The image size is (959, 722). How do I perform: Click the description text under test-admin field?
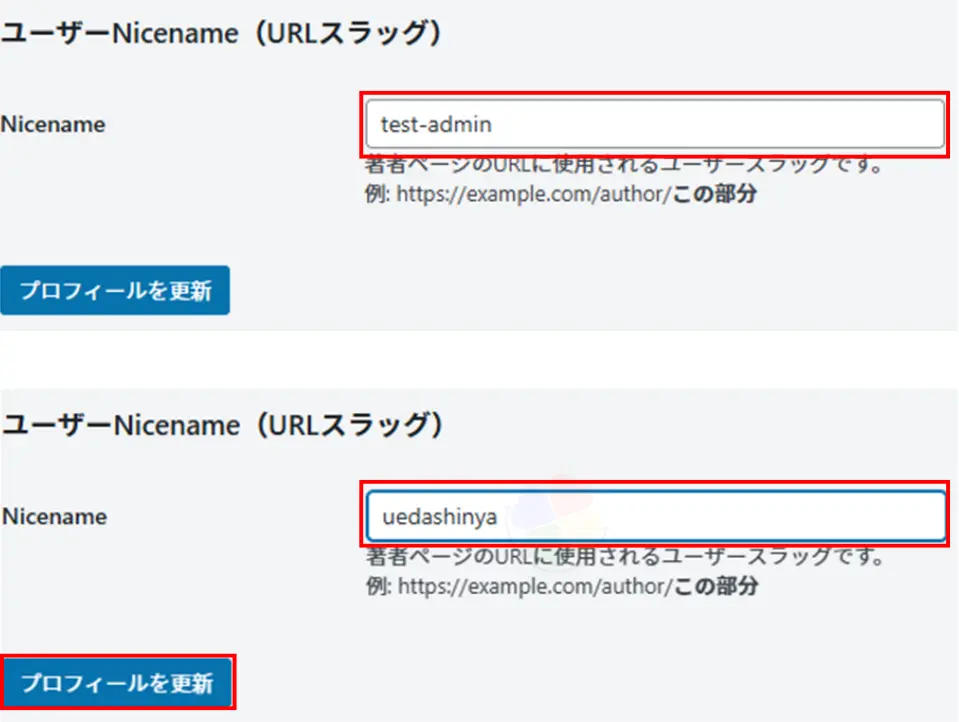624,164
